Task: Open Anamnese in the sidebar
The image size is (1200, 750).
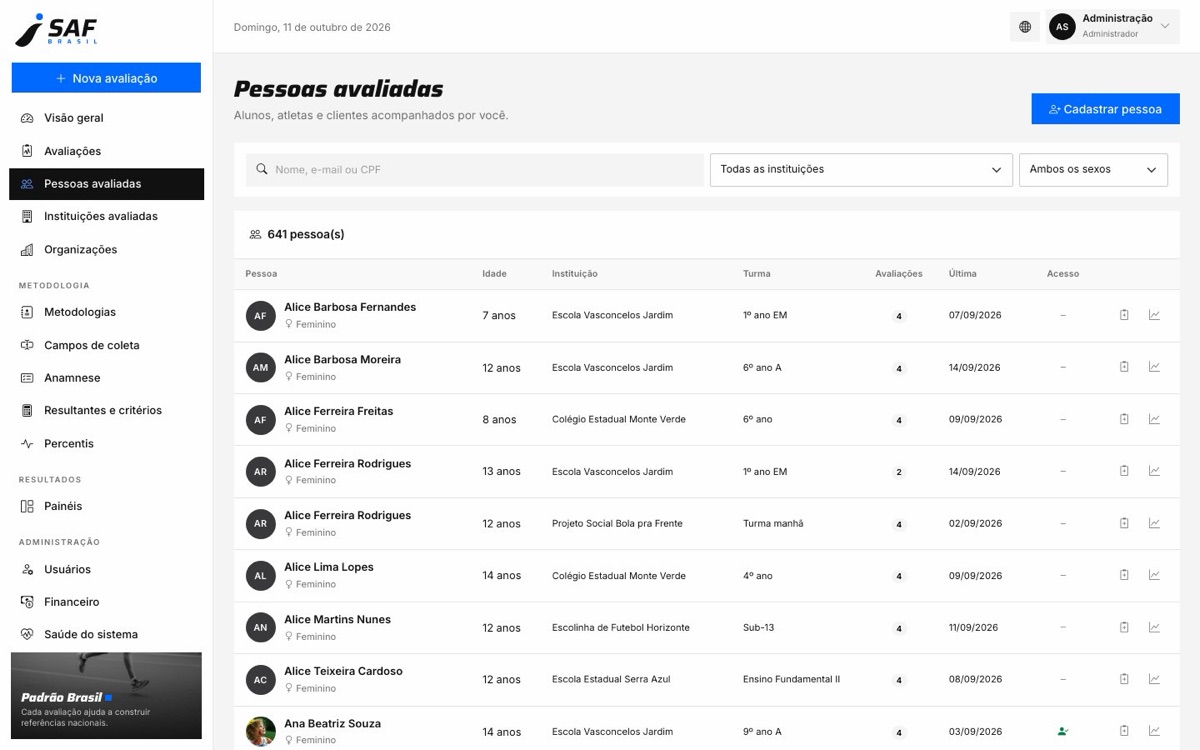Action: point(106,378)
